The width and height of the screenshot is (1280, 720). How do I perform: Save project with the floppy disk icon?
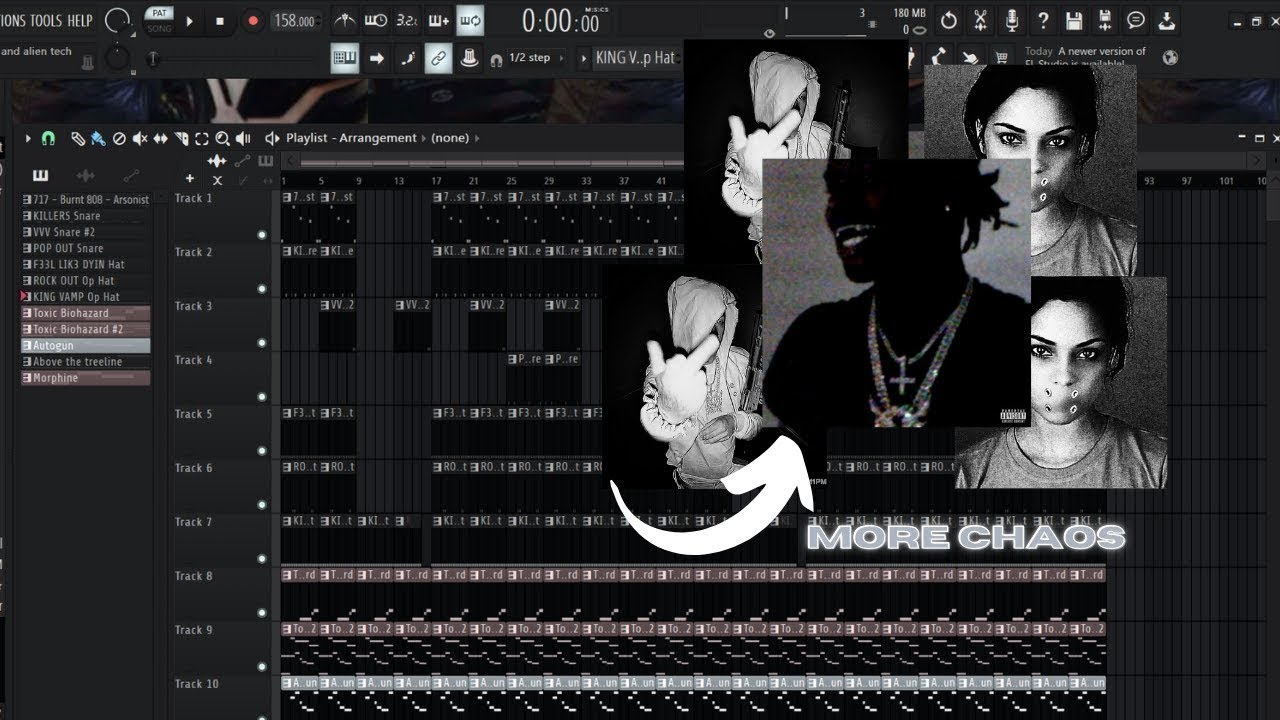click(1074, 20)
